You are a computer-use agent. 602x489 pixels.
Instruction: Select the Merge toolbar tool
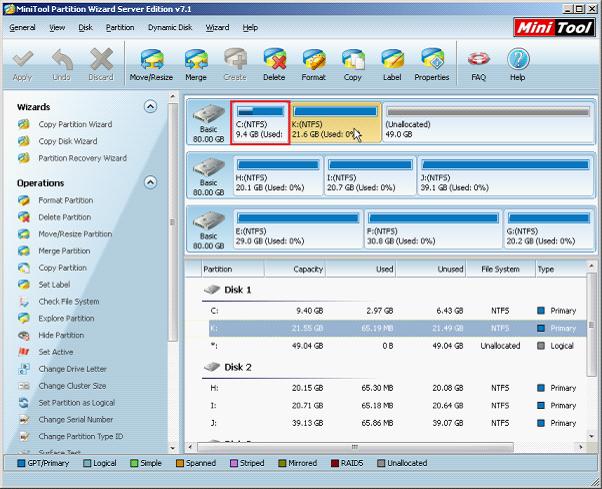point(196,65)
